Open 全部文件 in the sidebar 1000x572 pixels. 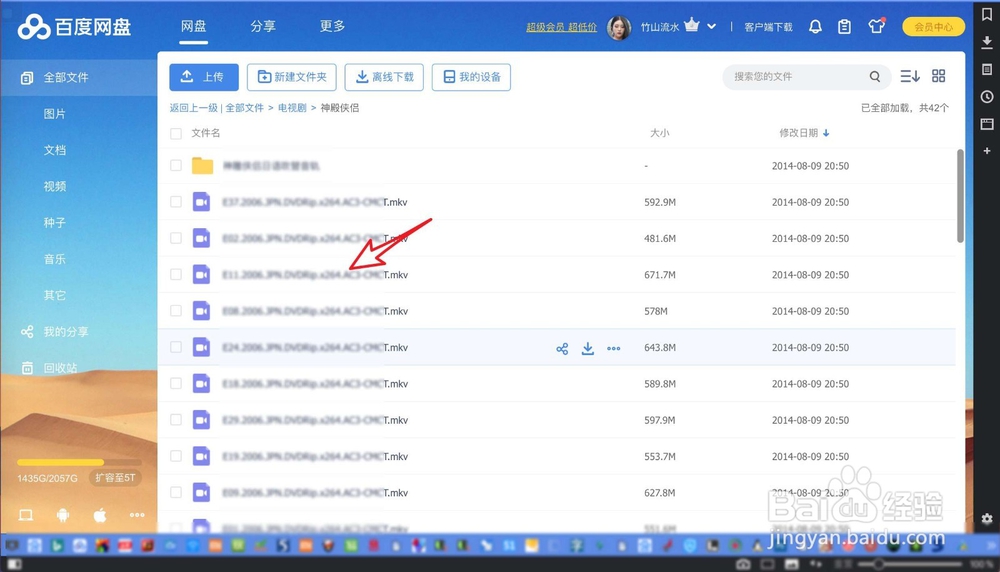[x=78, y=78]
